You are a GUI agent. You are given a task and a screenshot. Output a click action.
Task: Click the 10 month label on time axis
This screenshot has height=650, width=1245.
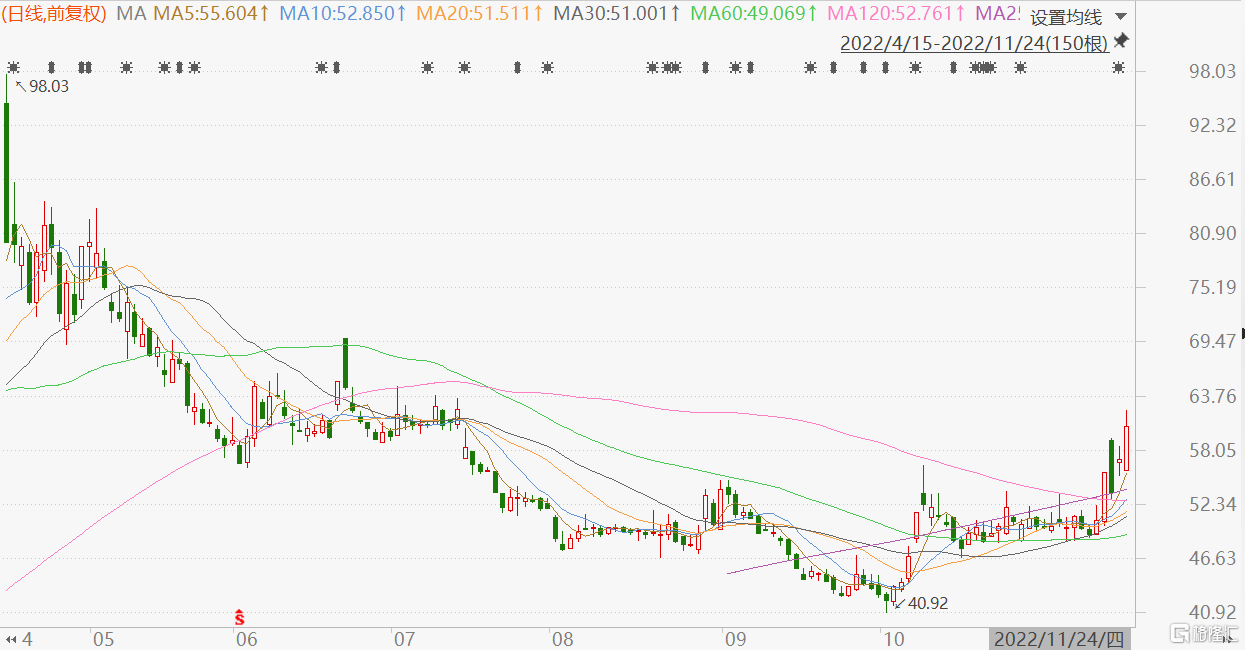893,638
